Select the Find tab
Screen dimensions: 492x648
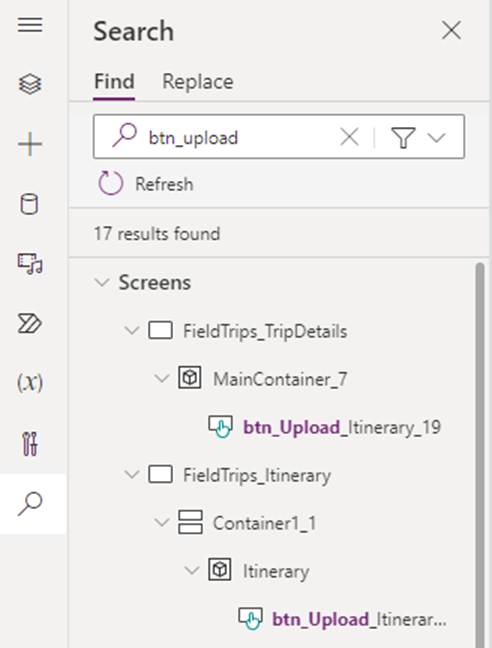[114, 81]
